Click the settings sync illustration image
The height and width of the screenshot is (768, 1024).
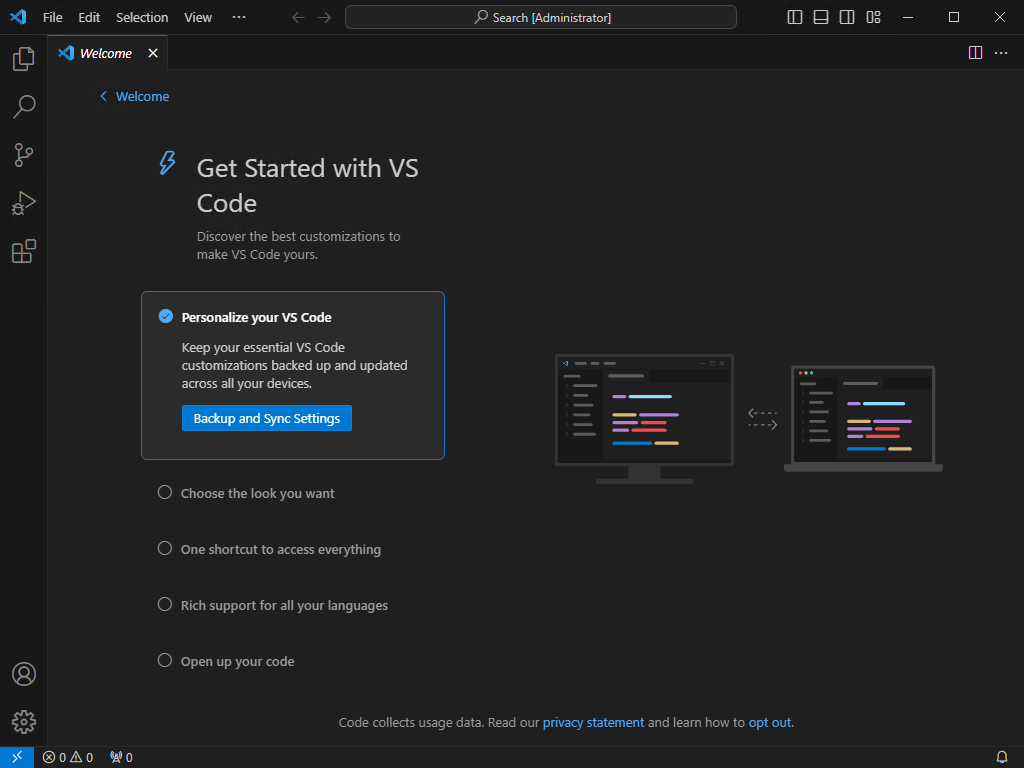click(x=748, y=418)
